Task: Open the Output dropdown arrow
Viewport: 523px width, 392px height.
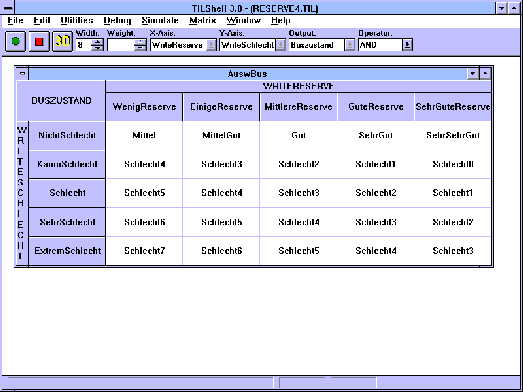Action: [350, 45]
